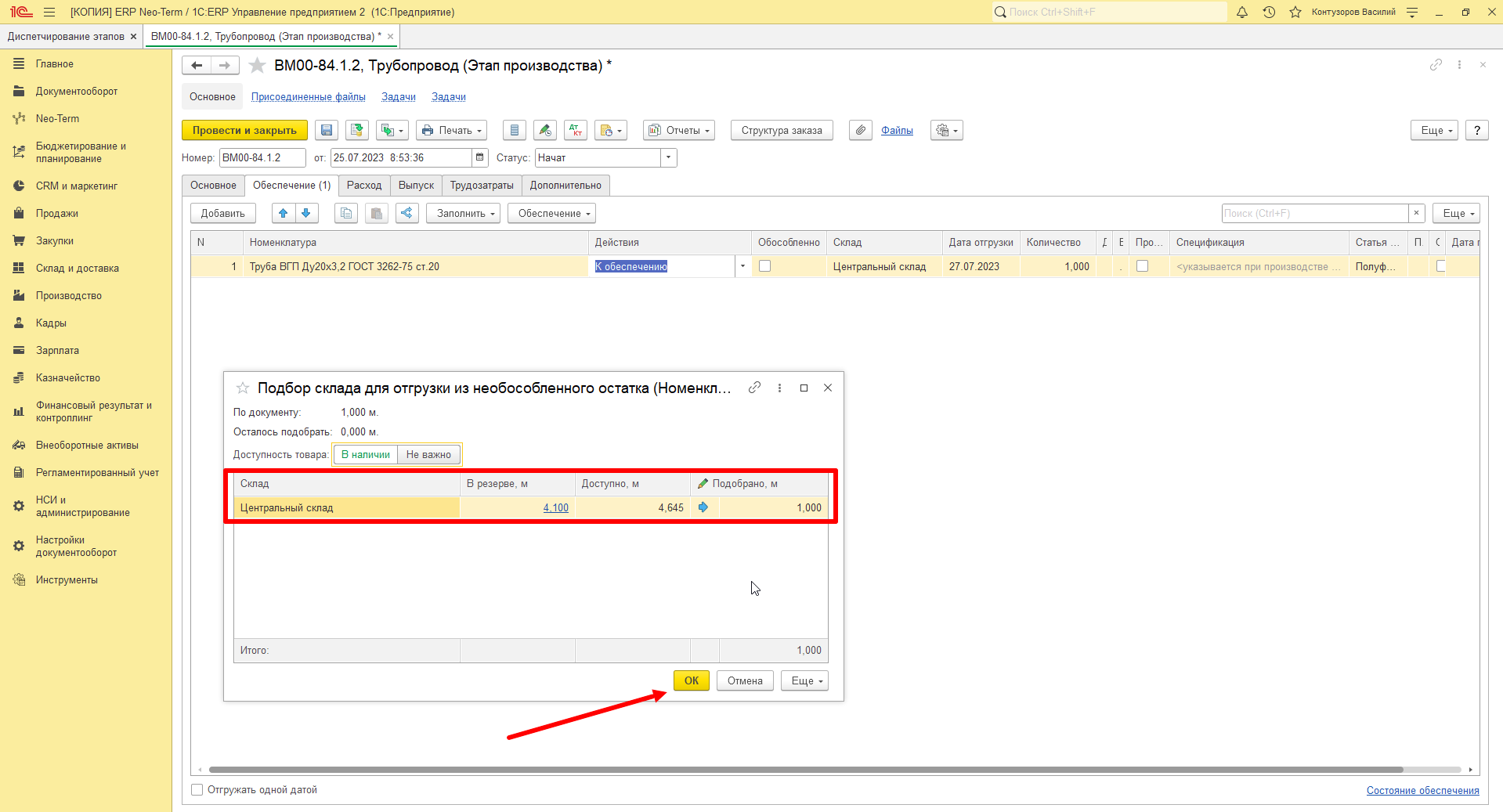This screenshot has height=812, width=1503.
Task: Click the calendar icon next to date field
Action: coord(480,157)
